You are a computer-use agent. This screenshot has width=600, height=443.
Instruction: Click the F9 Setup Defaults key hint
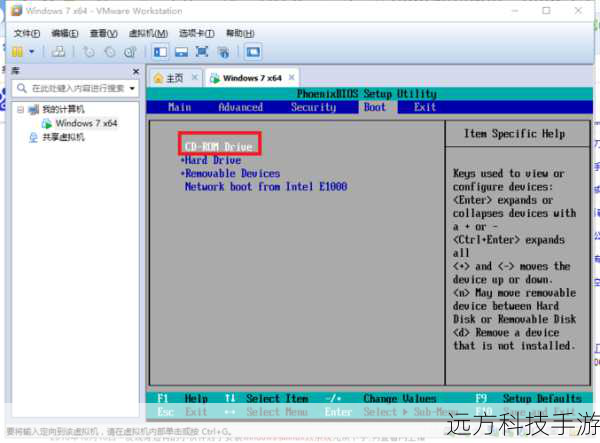click(x=528, y=399)
